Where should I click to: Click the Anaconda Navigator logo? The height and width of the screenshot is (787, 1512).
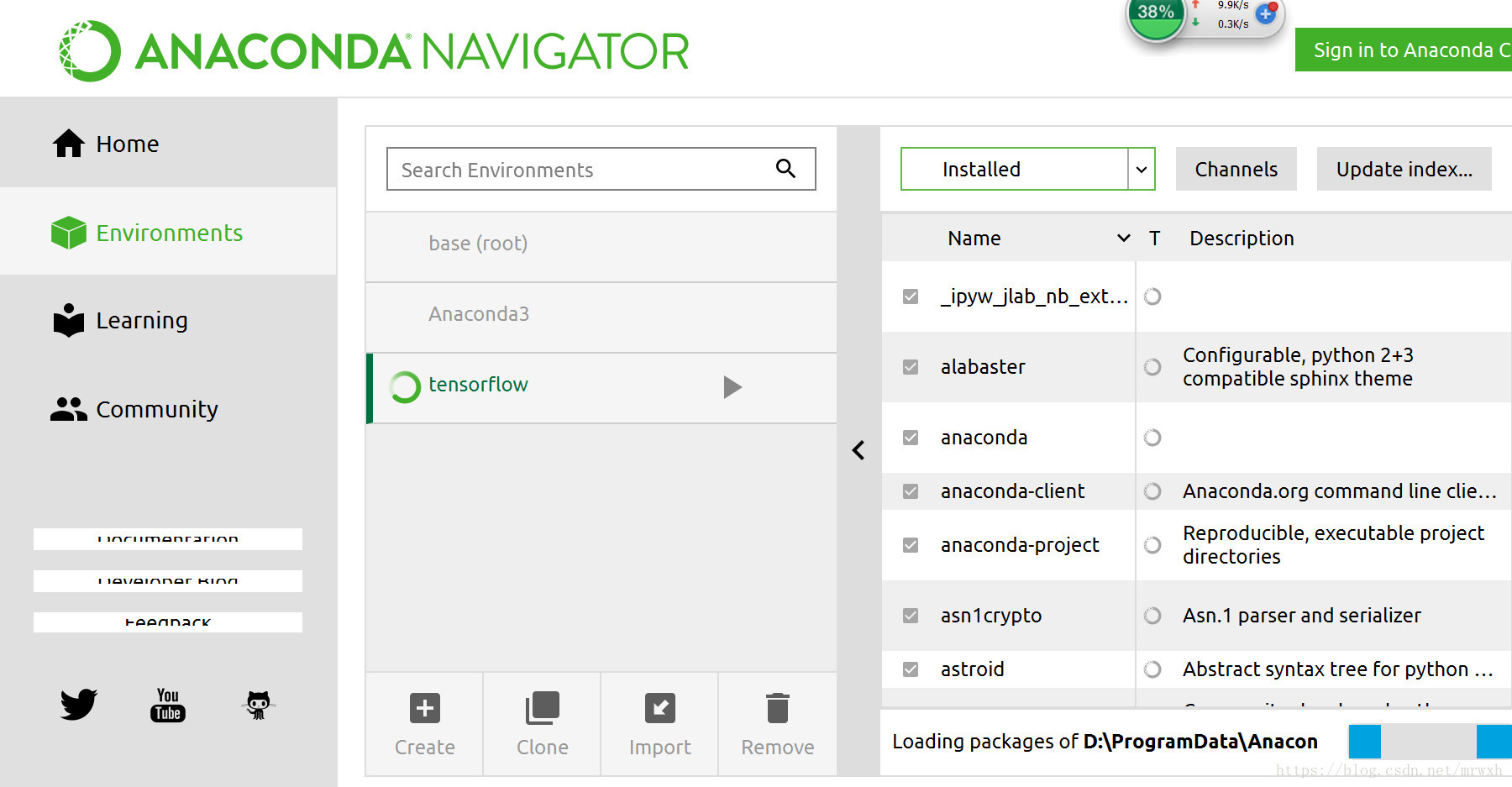[374, 51]
